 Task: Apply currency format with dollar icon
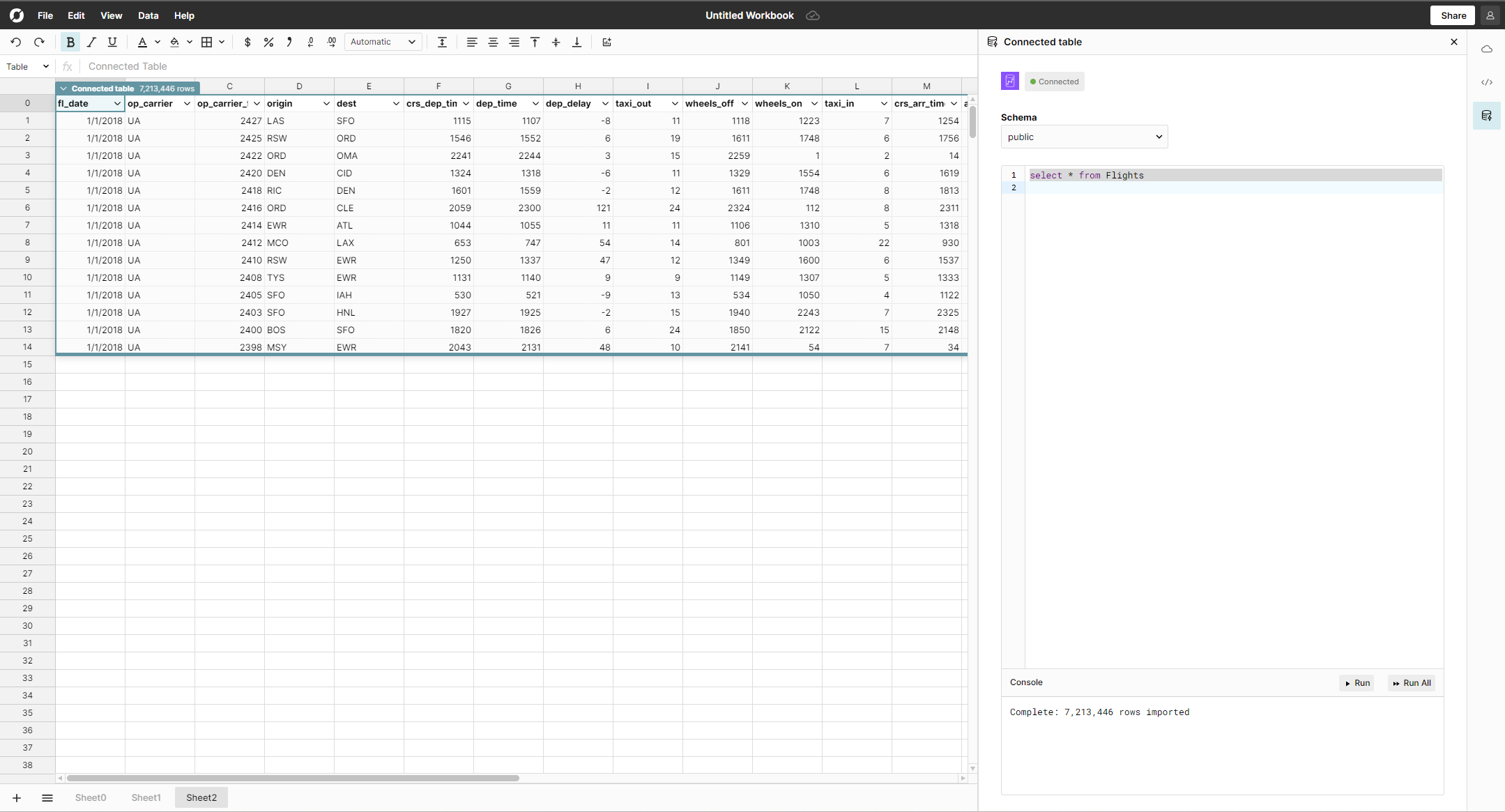pyautogui.click(x=247, y=42)
